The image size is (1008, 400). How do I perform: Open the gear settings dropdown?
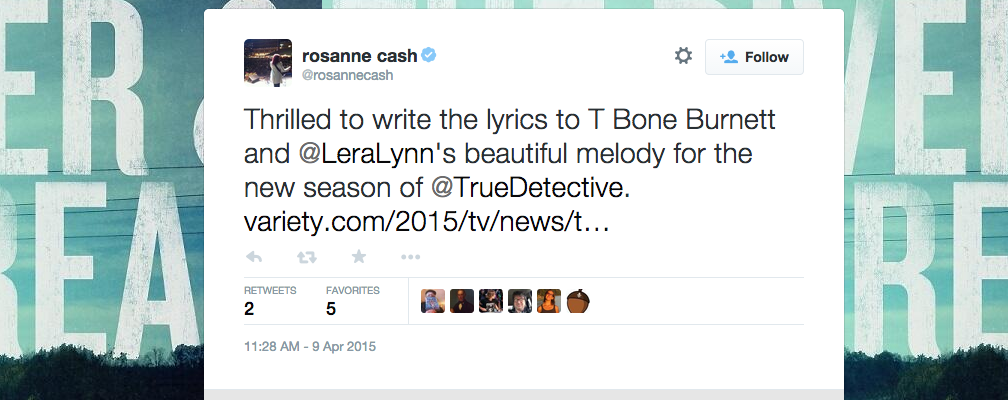(x=683, y=56)
